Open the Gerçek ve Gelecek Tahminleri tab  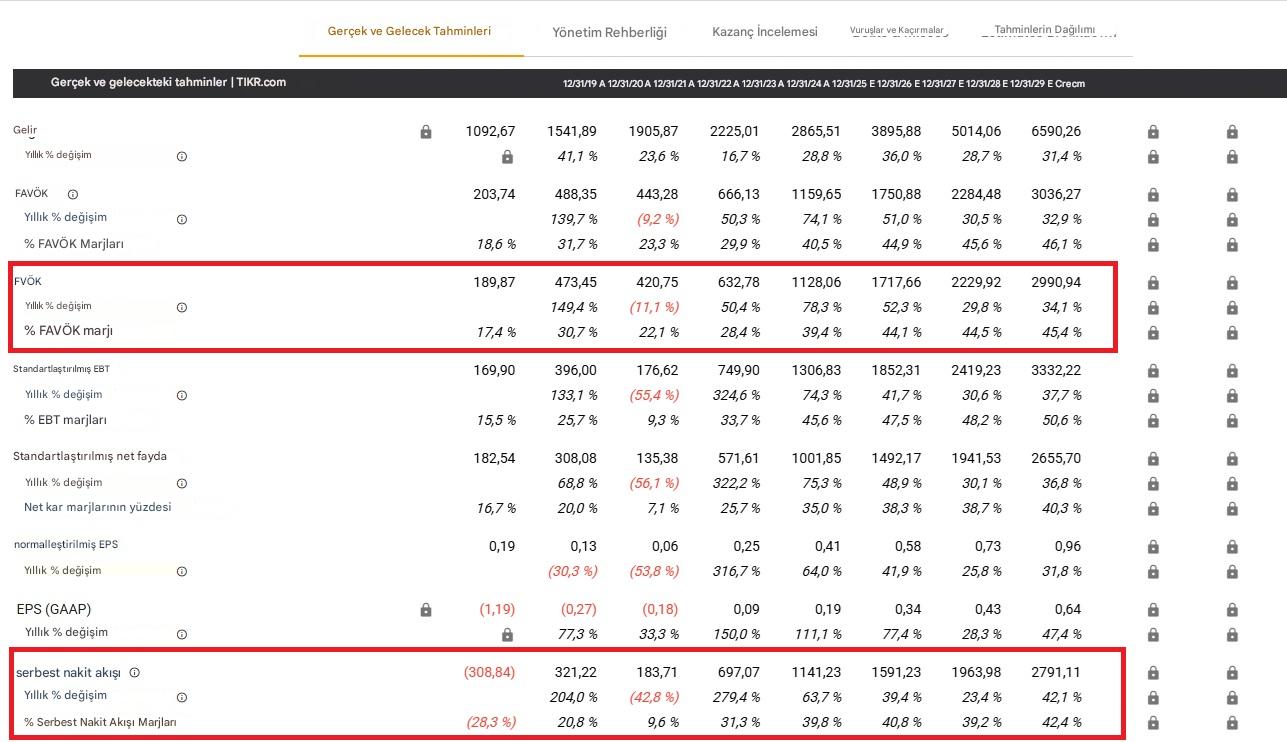pyautogui.click(x=409, y=31)
